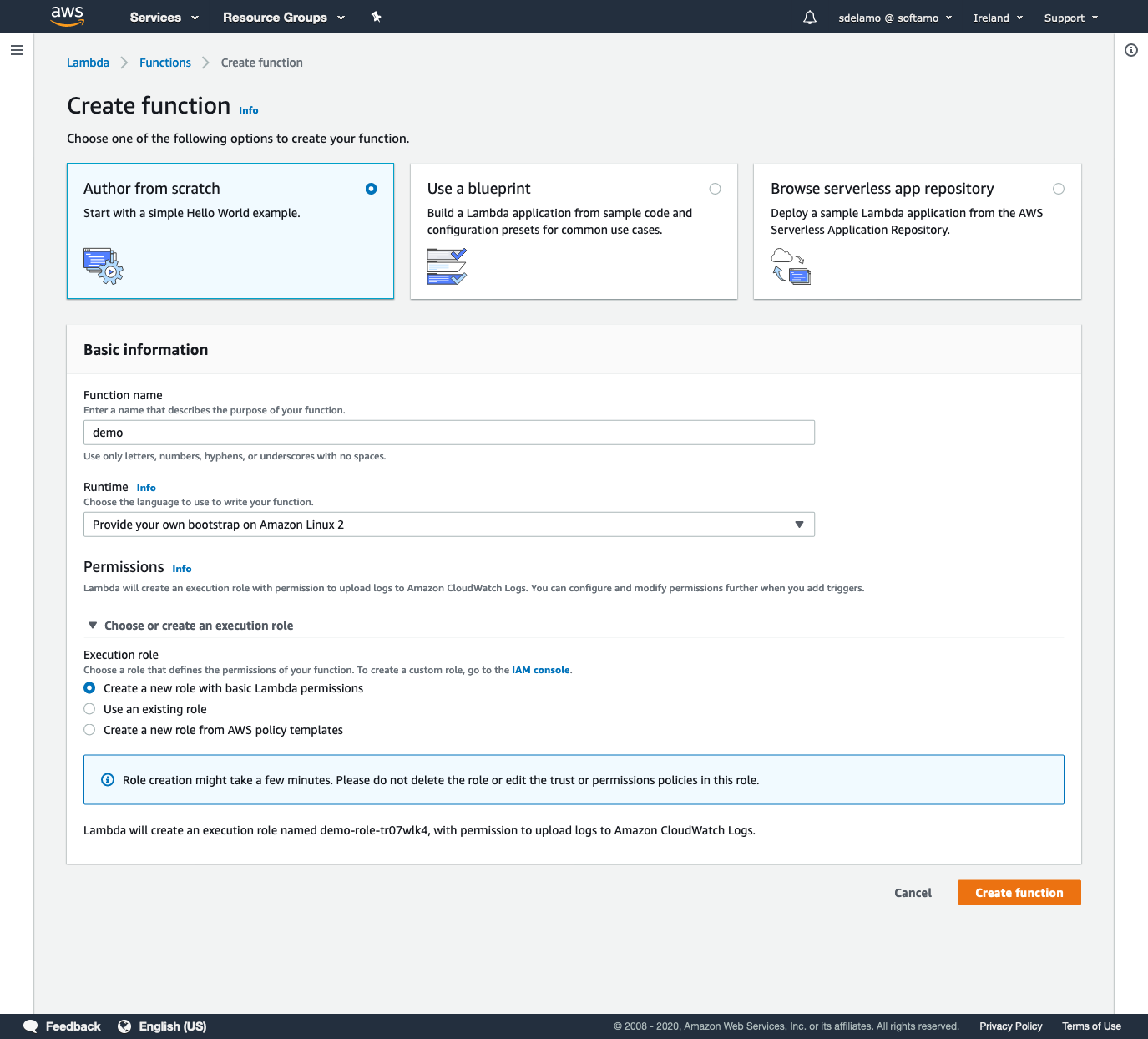Image resolution: width=1148 pixels, height=1039 pixels.
Task: Click the AWS logo home icon
Action: click(67, 16)
